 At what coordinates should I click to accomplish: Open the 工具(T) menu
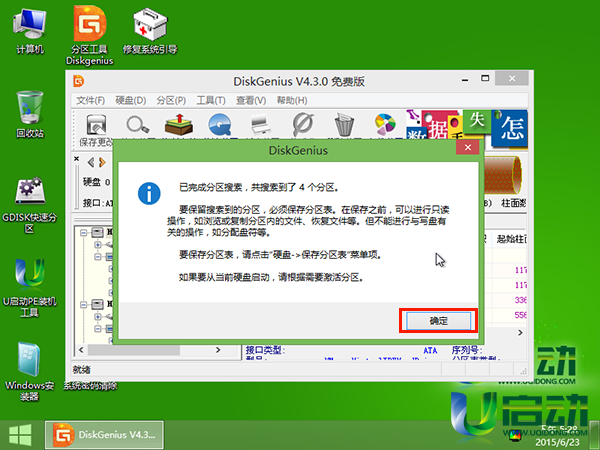click(x=211, y=101)
